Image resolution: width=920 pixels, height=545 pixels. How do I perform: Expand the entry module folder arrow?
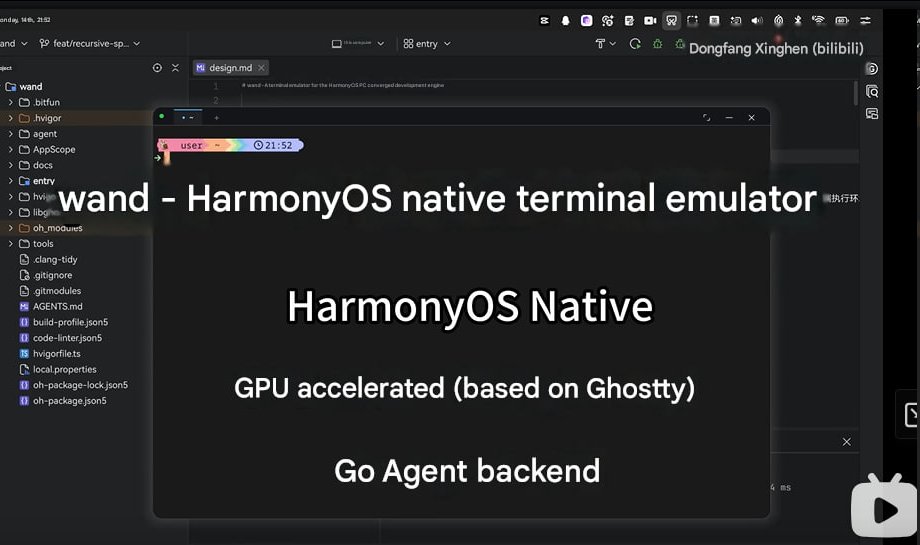[11, 181]
